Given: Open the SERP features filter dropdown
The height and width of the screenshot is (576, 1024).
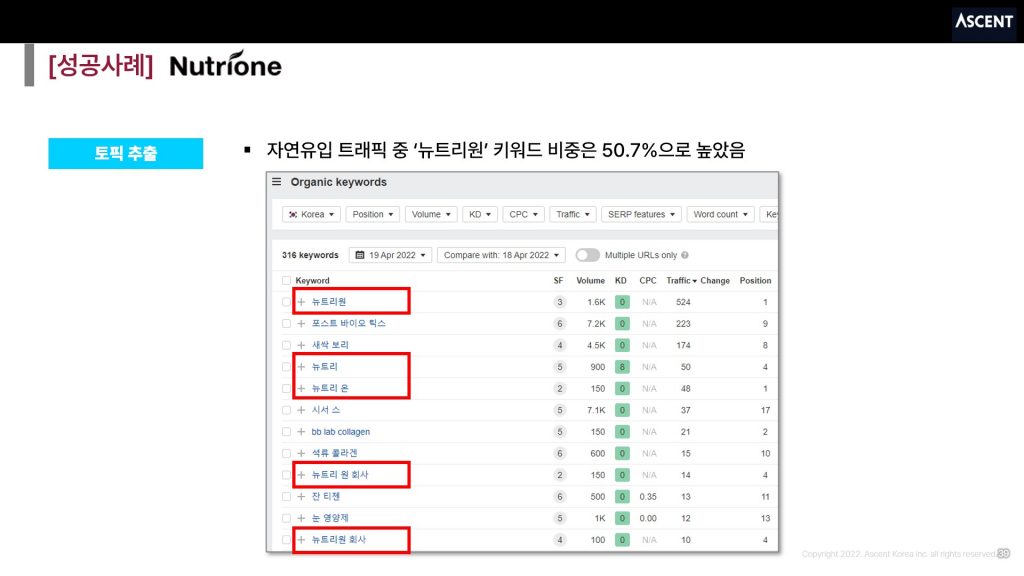Looking at the screenshot, I should [641, 214].
